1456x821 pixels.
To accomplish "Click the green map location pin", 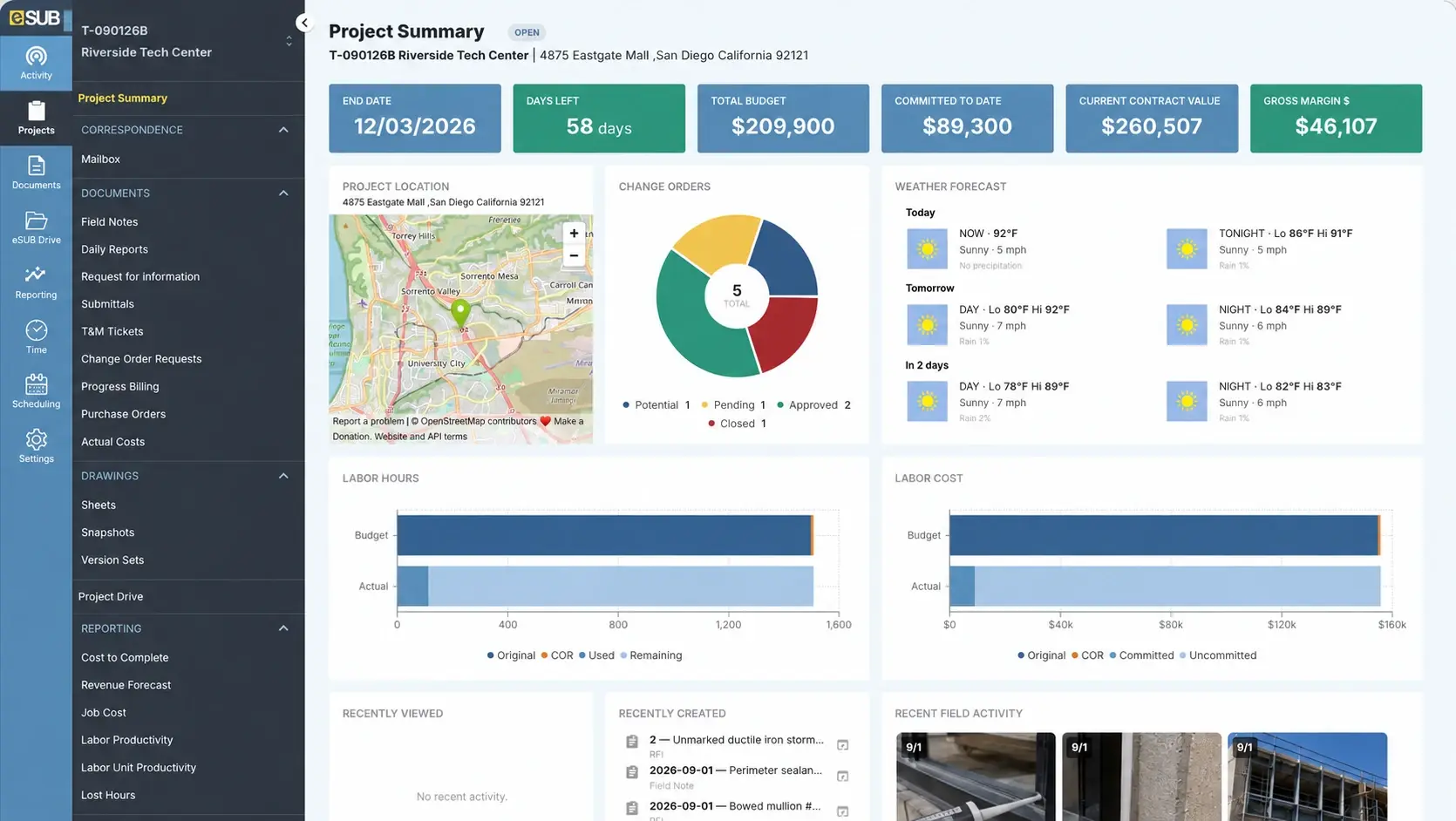I will (460, 312).
